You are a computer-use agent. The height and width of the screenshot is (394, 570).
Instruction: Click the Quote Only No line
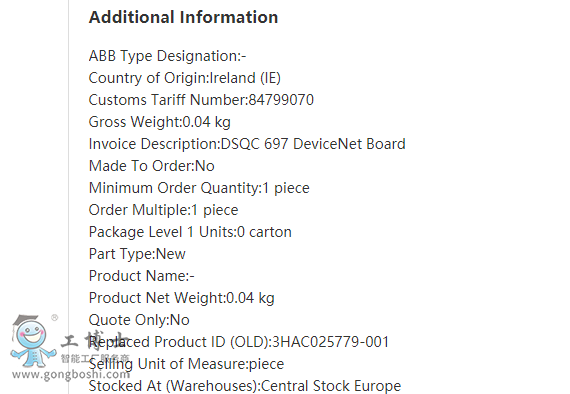(139, 320)
